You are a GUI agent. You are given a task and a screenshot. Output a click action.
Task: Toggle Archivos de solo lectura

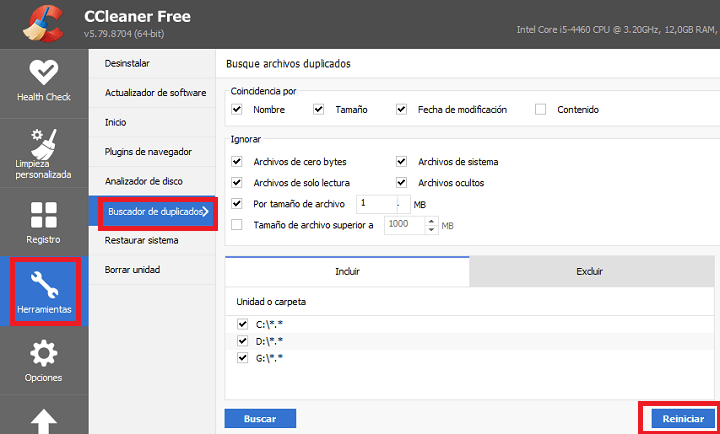(236, 183)
